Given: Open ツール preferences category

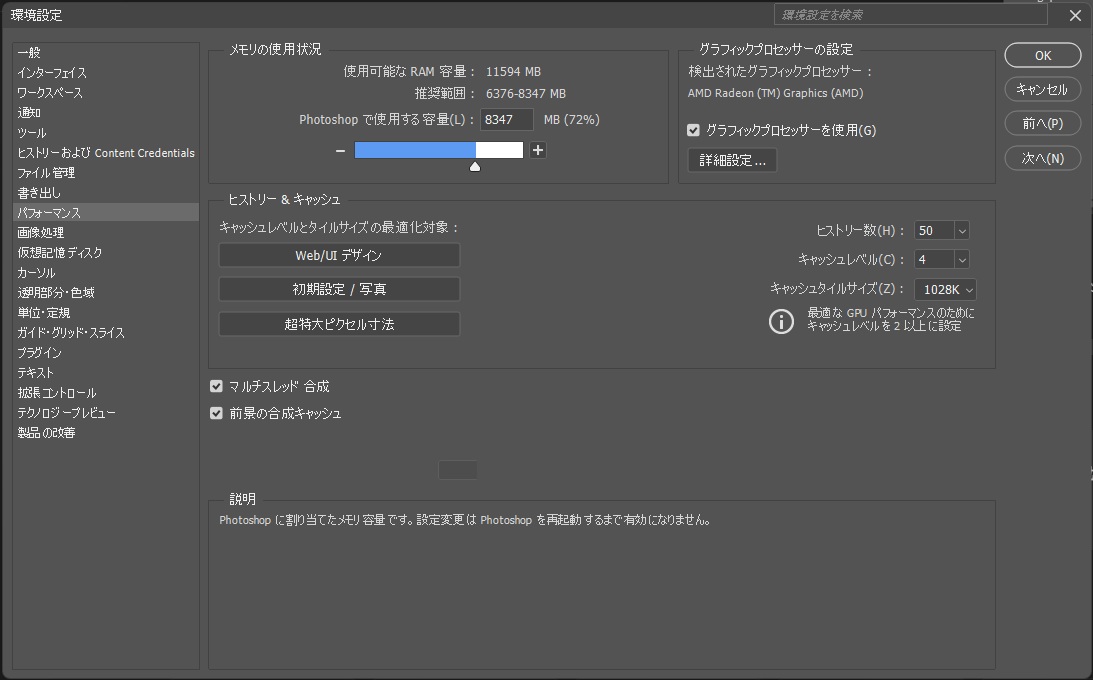Looking at the screenshot, I should coord(106,133).
